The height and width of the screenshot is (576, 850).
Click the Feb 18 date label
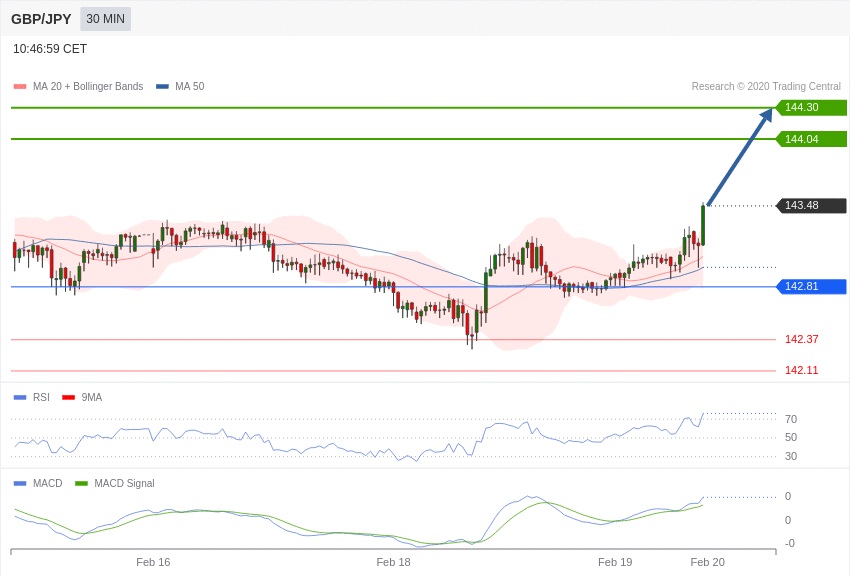coord(393,562)
